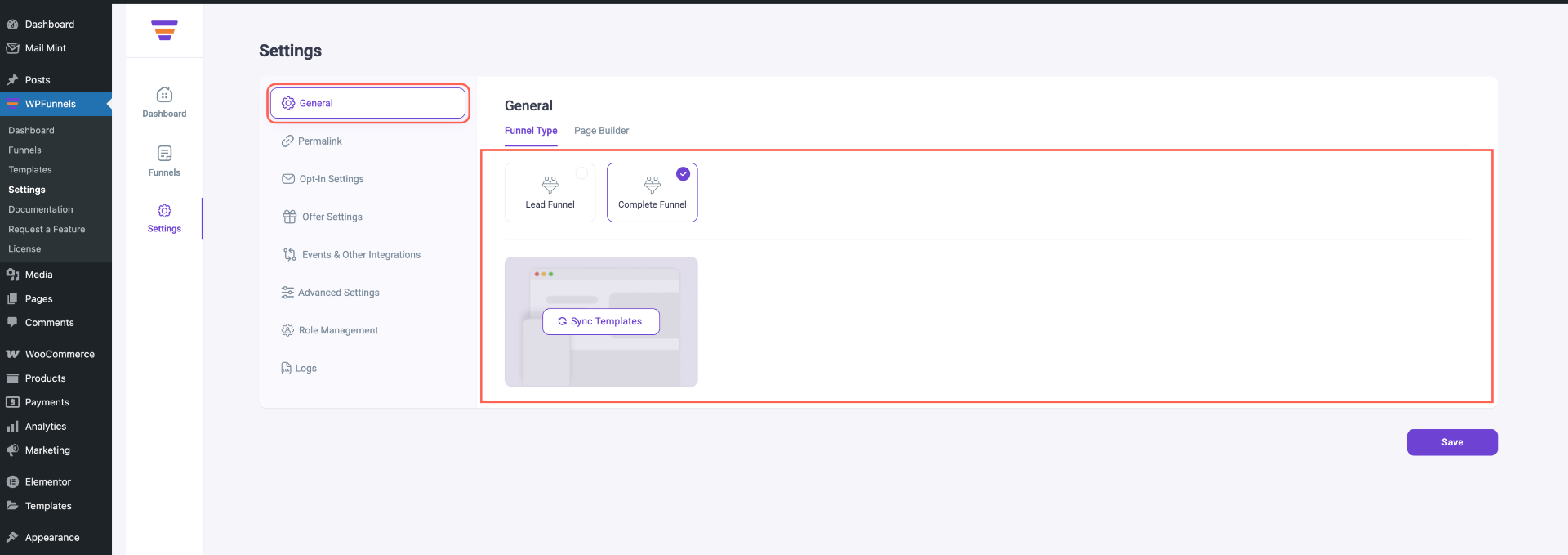Open the General settings section
Viewport: 1568px width, 555px height.
coord(367,103)
